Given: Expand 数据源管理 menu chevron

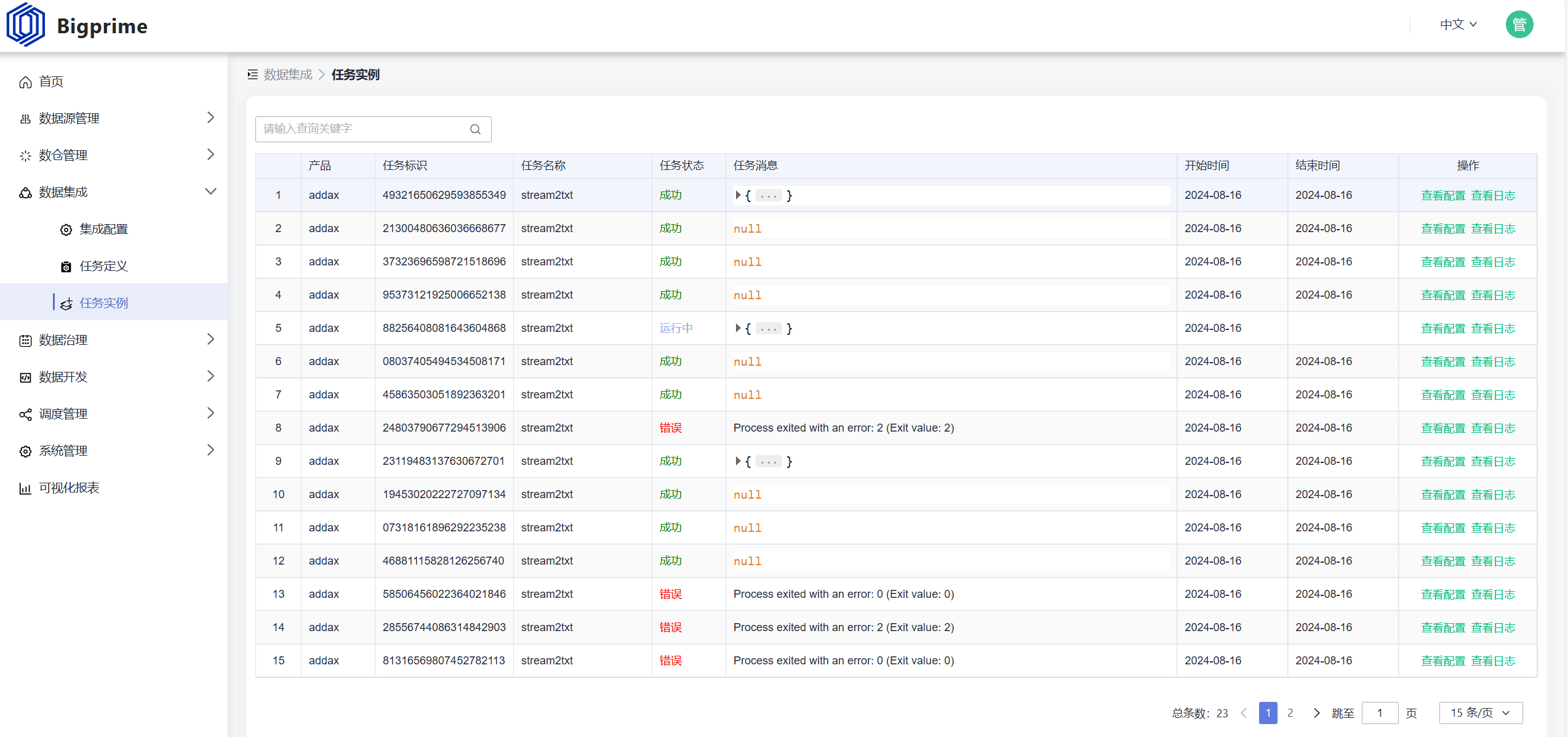Looking at the screenshot, I should point(210,118).
